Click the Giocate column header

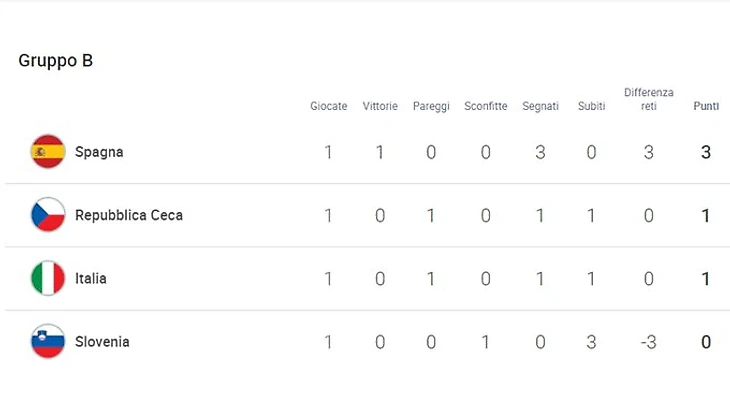coord(329,106)
